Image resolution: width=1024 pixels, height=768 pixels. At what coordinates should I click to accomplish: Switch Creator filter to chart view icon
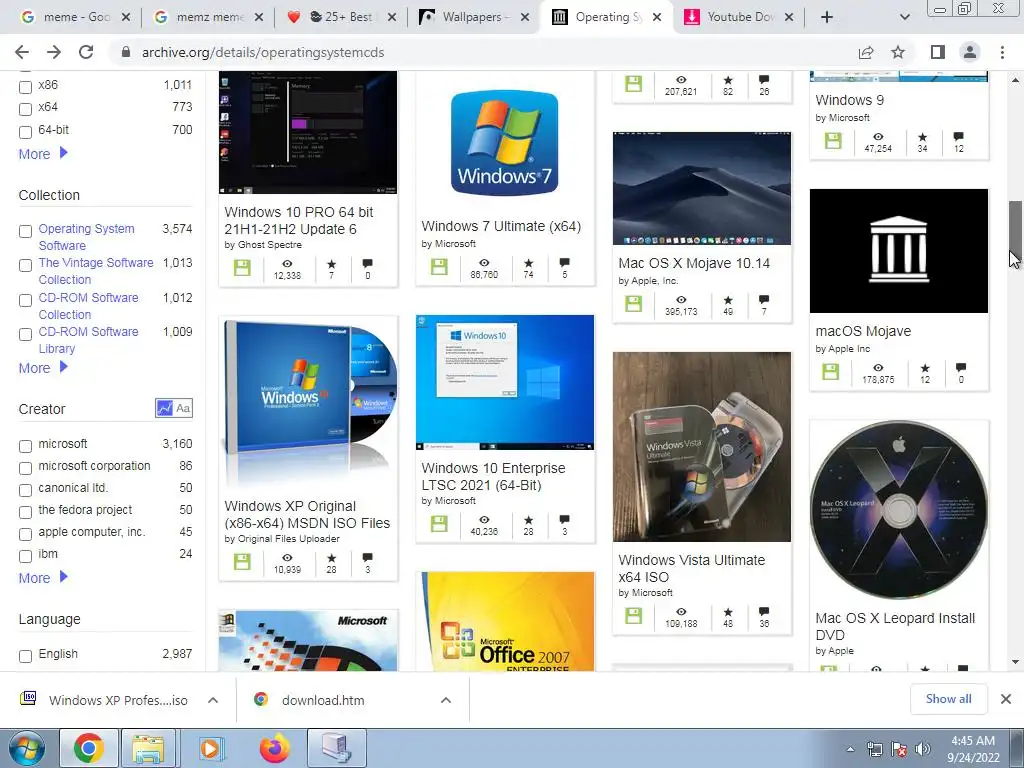coord(165,409)
